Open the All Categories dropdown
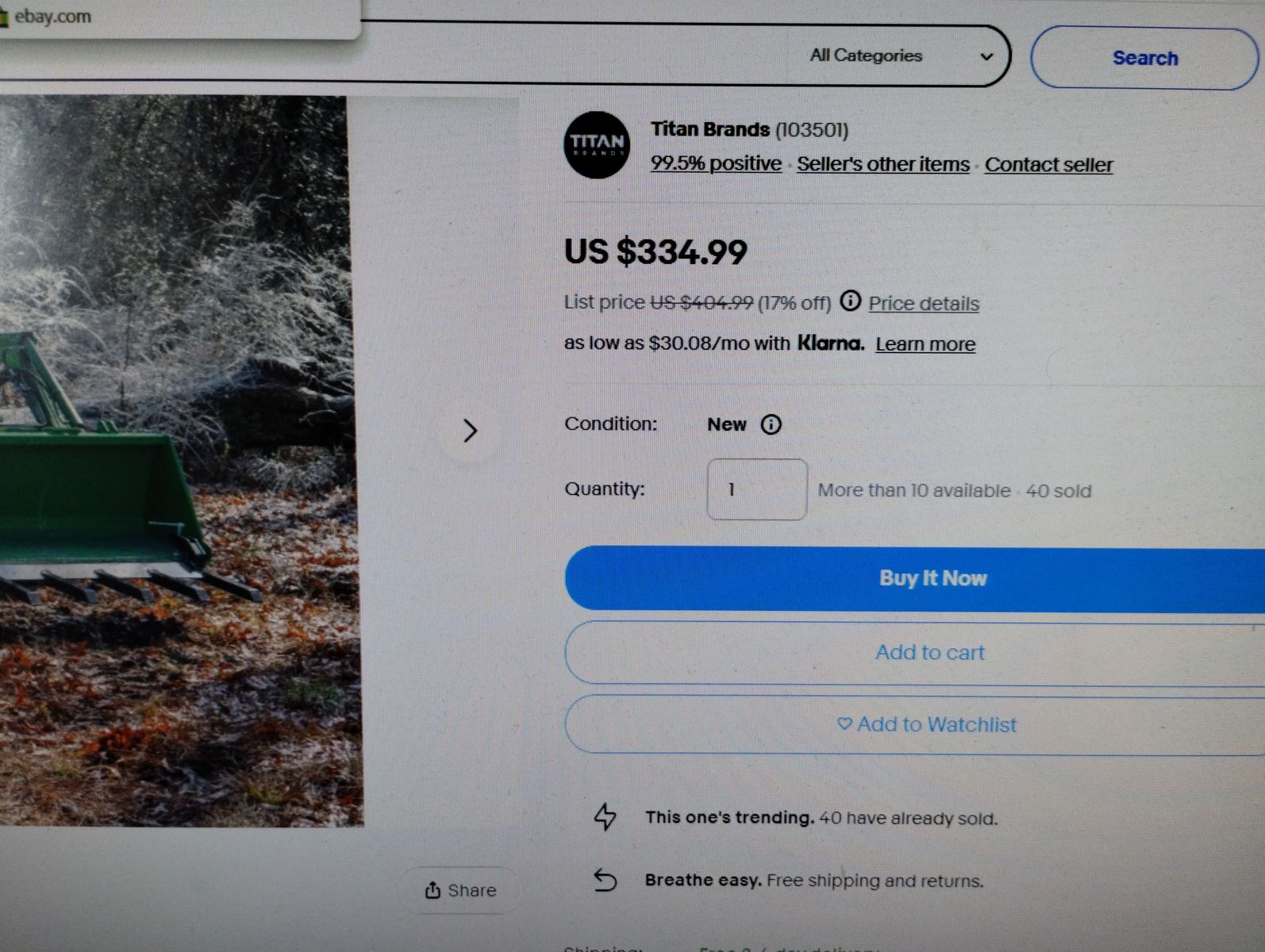 pyautogui.click(x=901, y=56)
